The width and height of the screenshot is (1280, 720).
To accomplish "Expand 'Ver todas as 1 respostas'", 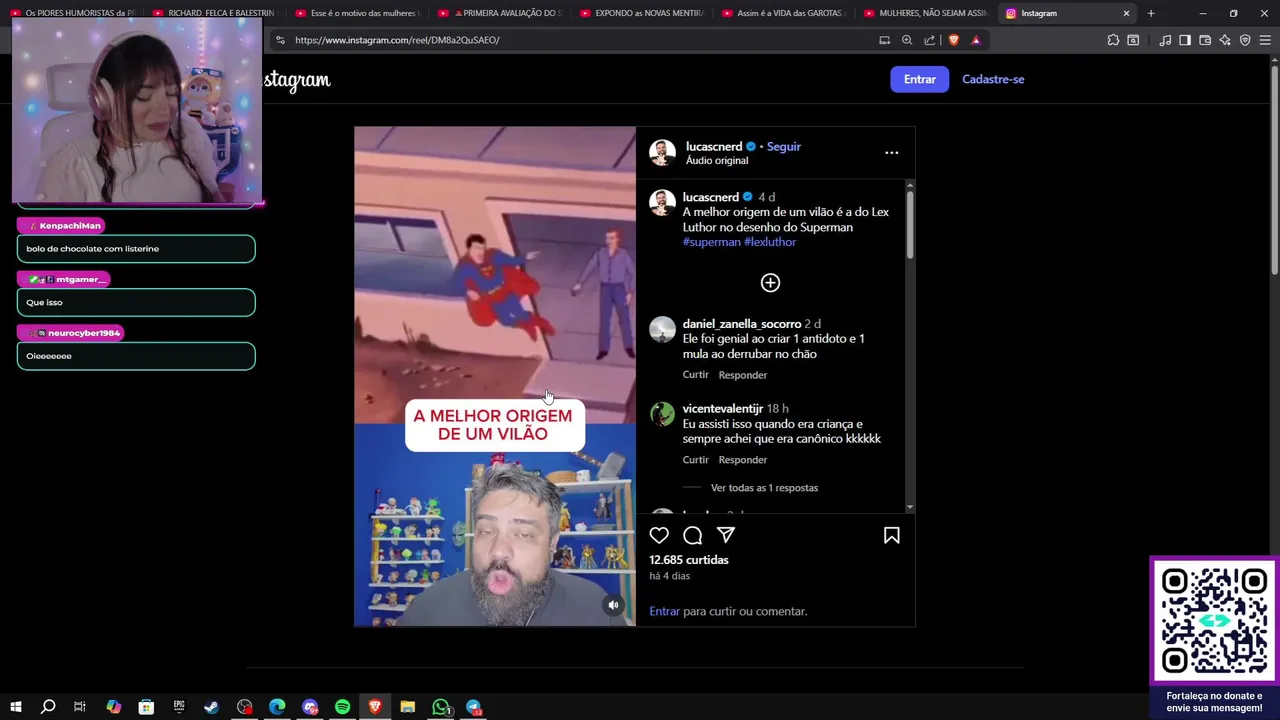I will point(764,488).
